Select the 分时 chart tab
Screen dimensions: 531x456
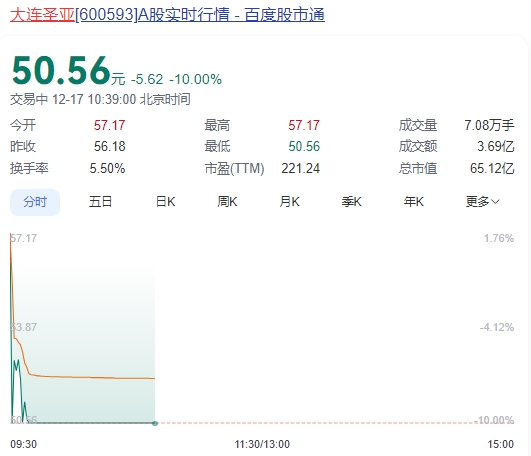coord(35,202)
